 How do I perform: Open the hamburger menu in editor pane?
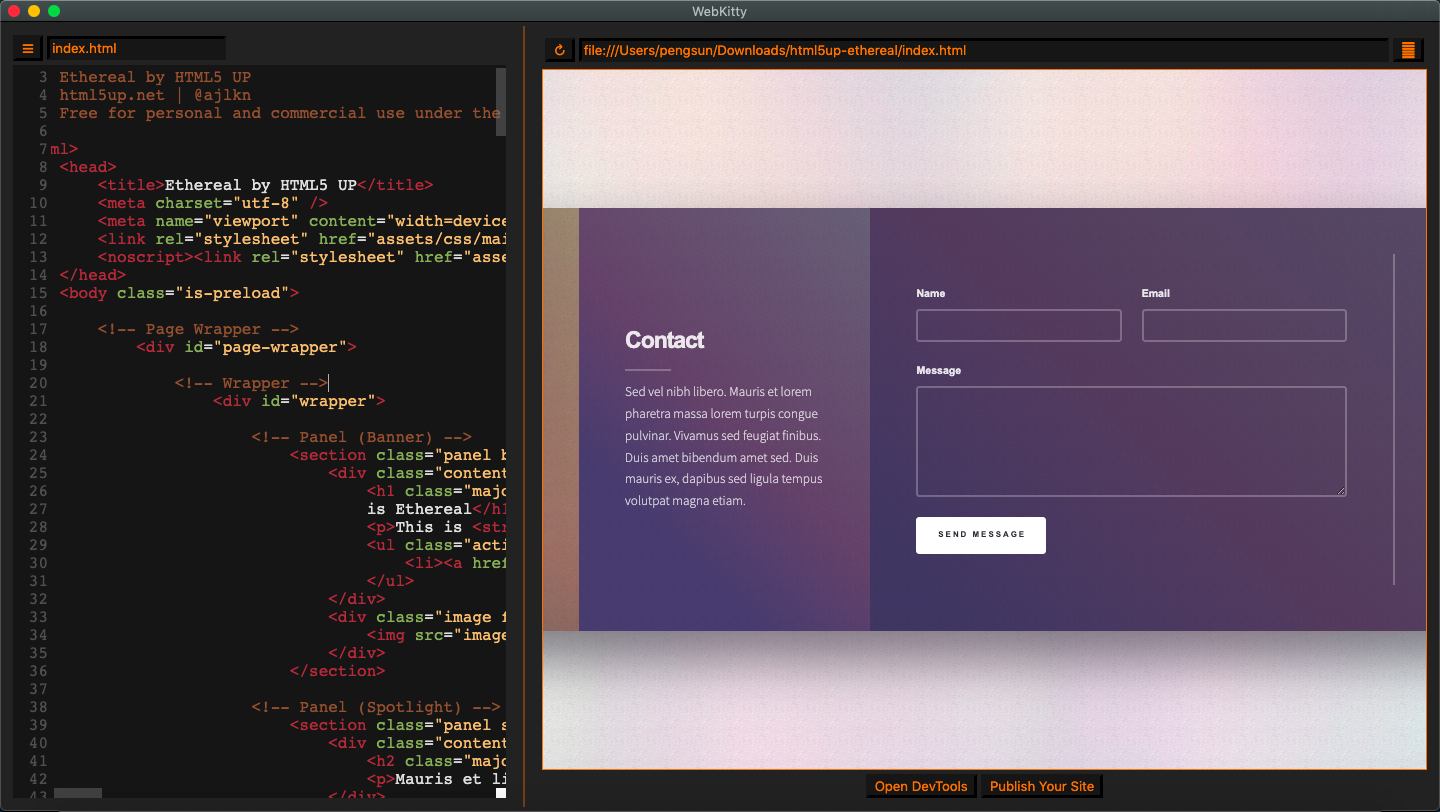[28, 49]
